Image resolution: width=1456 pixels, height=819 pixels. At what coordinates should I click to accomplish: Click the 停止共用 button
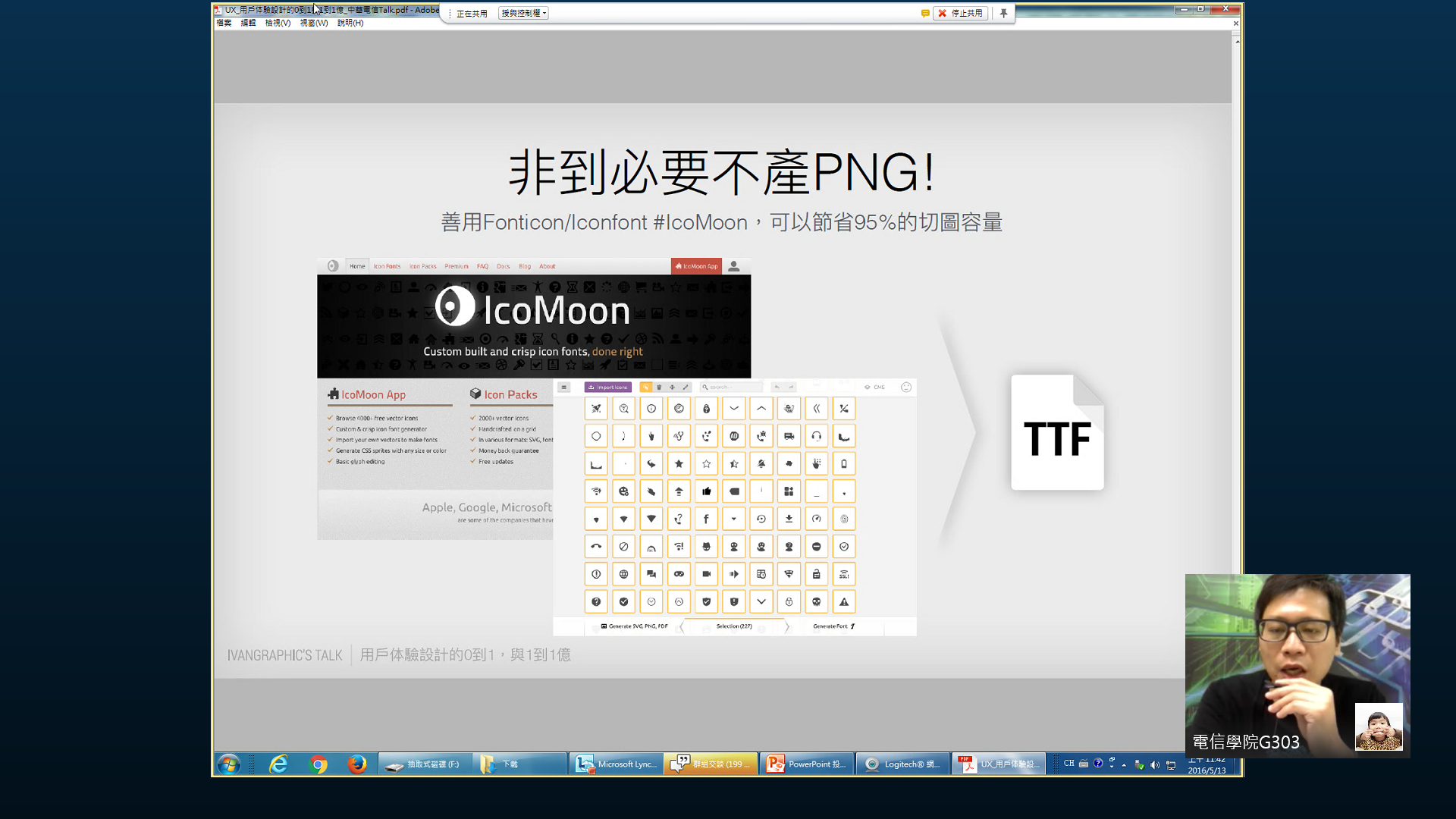coord(961,13)
